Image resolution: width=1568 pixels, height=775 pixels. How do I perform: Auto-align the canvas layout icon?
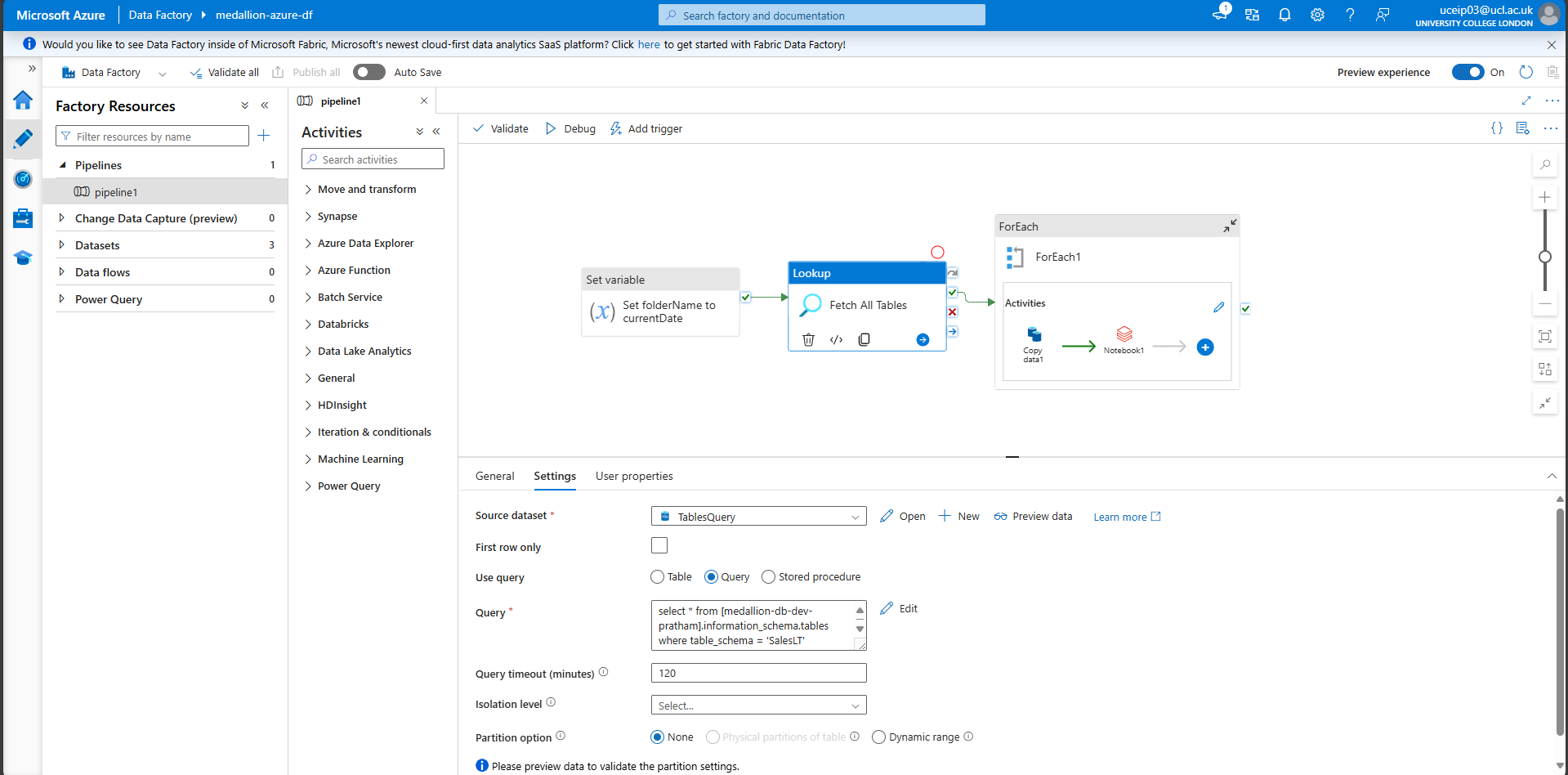pyautogui.click(x=1545, y=370)
